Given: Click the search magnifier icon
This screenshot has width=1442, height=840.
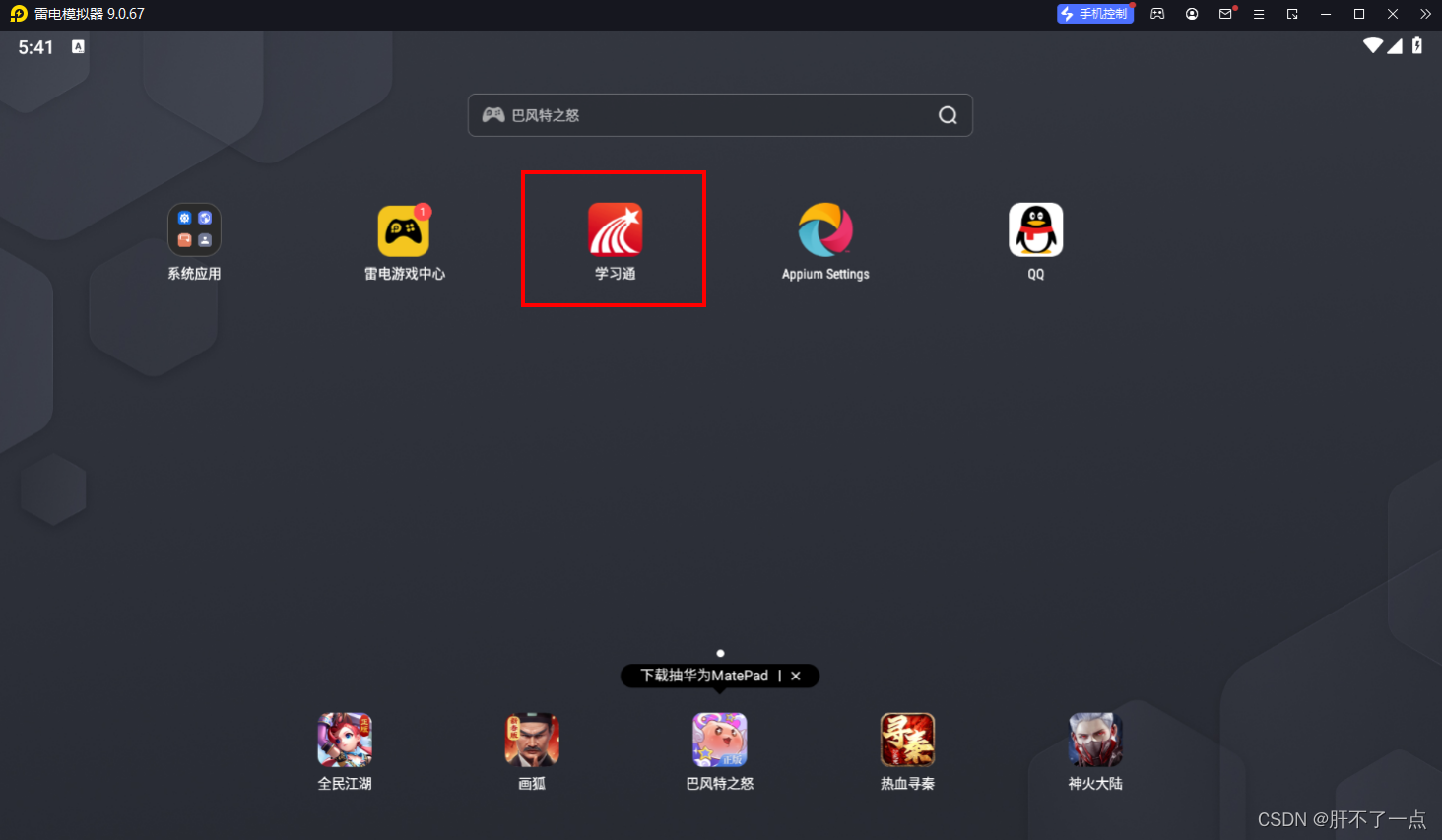Looking at the screenshot, I should point(948,115).
